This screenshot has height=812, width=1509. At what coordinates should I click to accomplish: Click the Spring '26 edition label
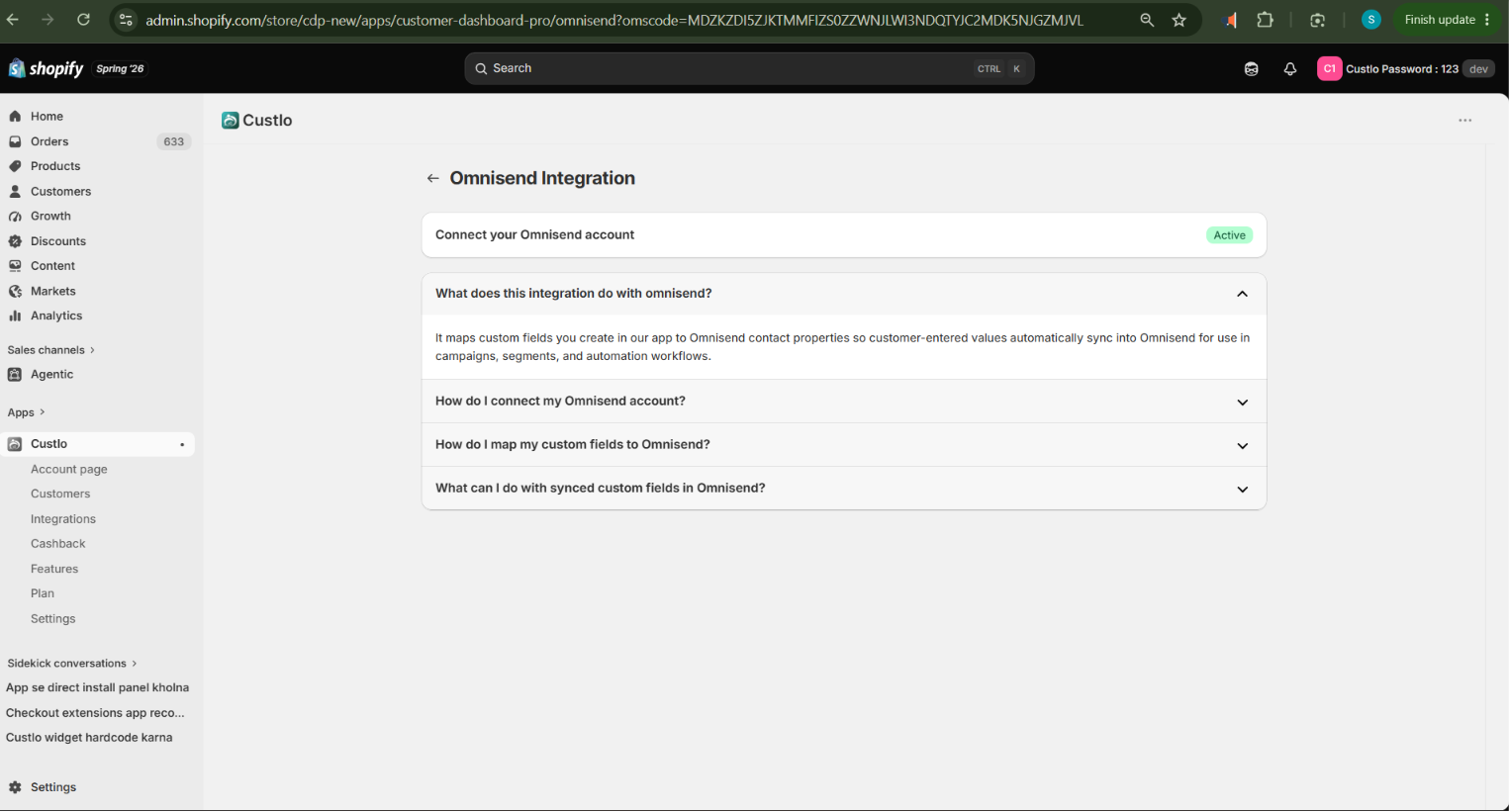click(x=120, y=69)
